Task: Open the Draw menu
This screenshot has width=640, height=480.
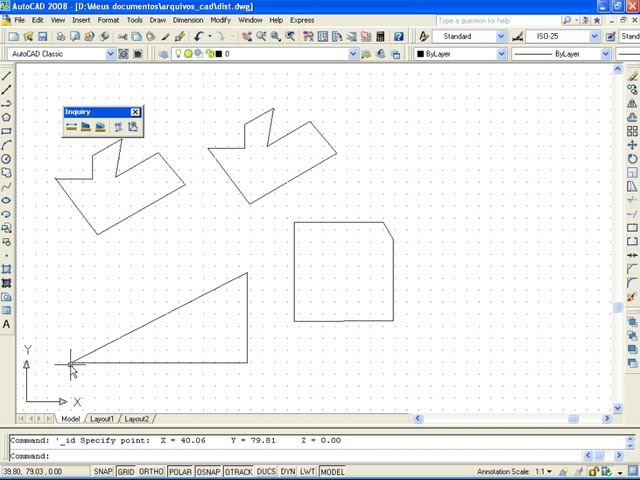Action: coord(158,20)
